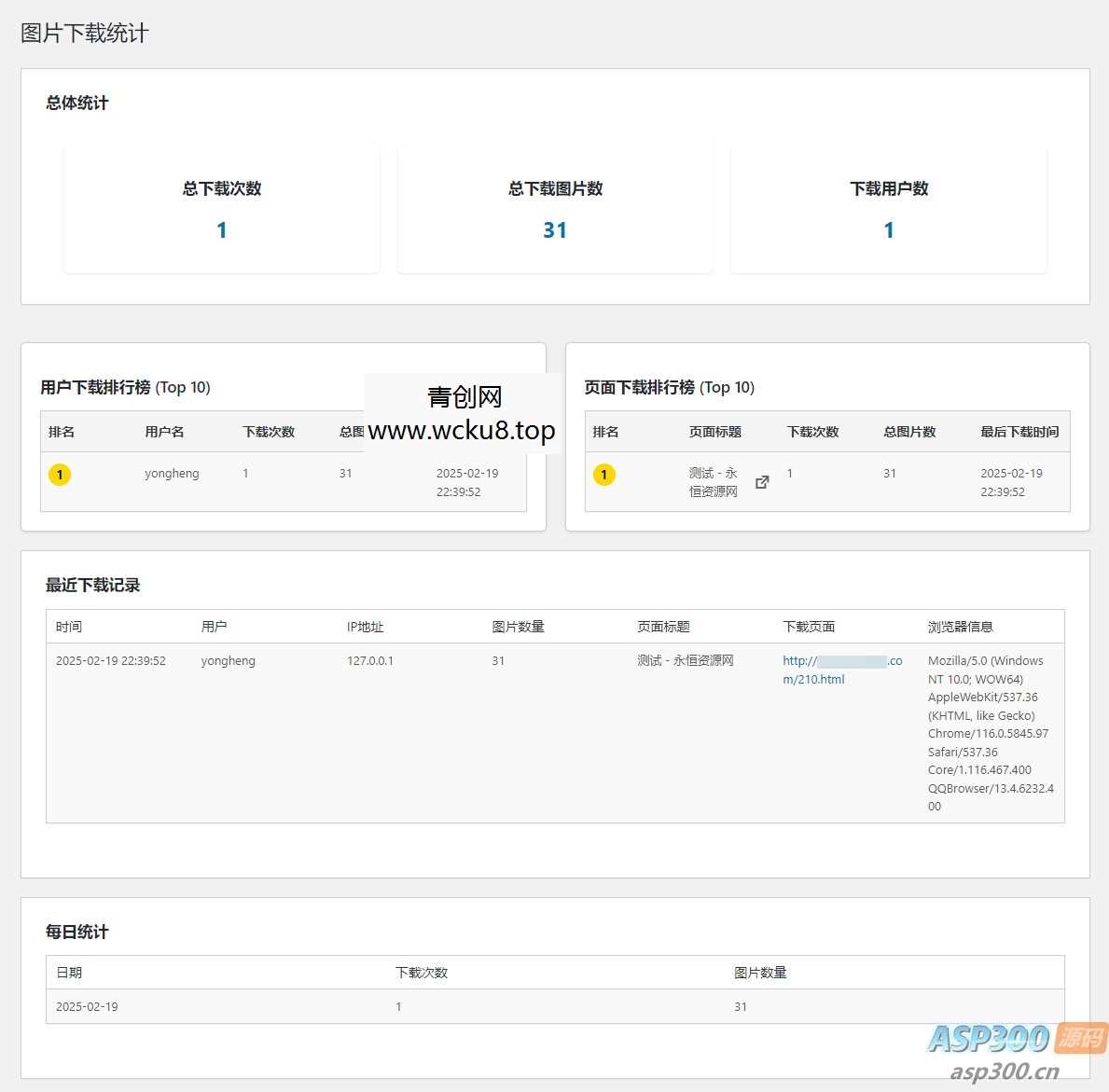
Task: Click username yongheng in 用户下载排行榜
Action: [172, 474]
